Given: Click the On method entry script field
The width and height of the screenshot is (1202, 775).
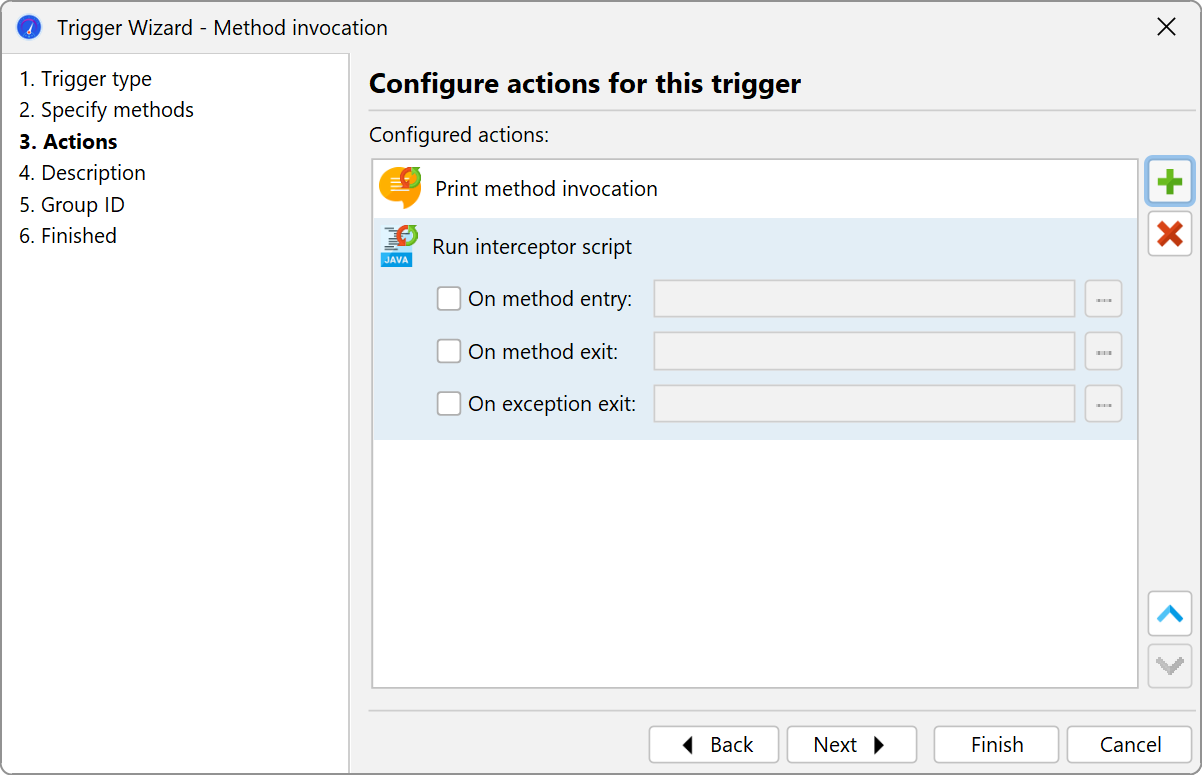Looking at the screenshot, I should point(864,298).
